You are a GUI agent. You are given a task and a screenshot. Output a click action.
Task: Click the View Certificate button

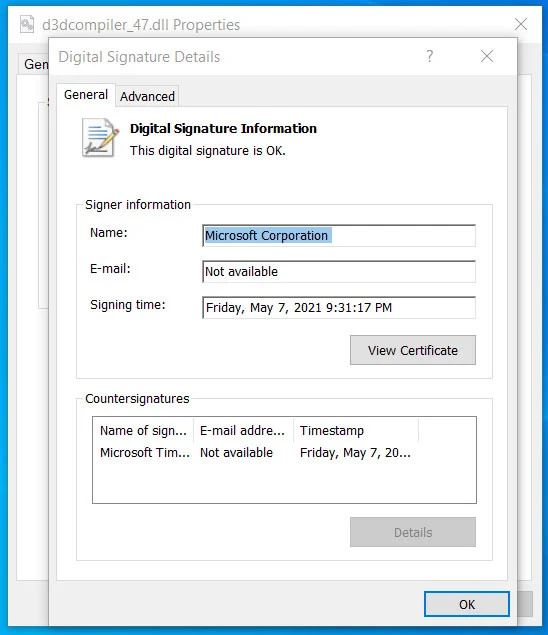[x=413, y=350]
